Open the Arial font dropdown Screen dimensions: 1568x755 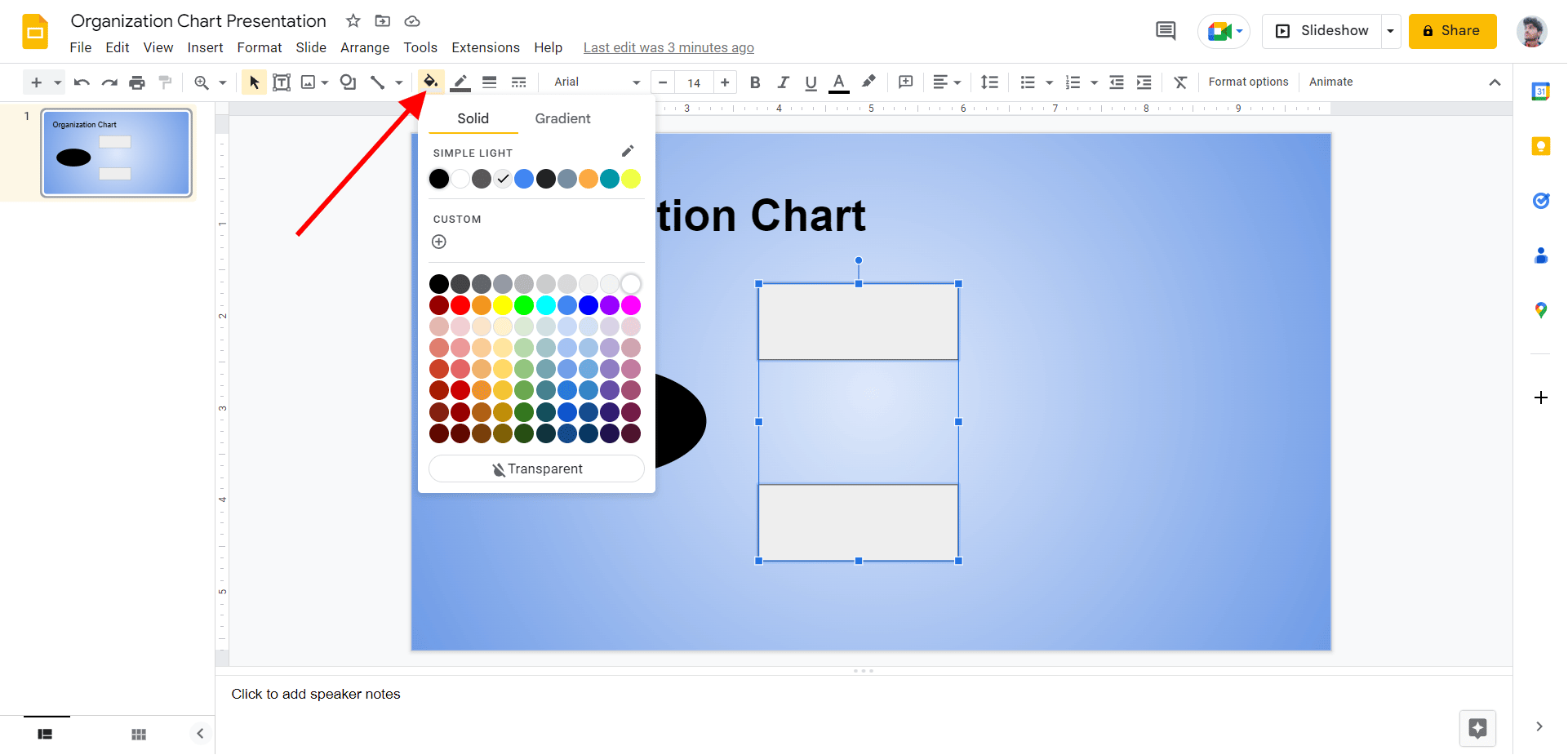597,82
